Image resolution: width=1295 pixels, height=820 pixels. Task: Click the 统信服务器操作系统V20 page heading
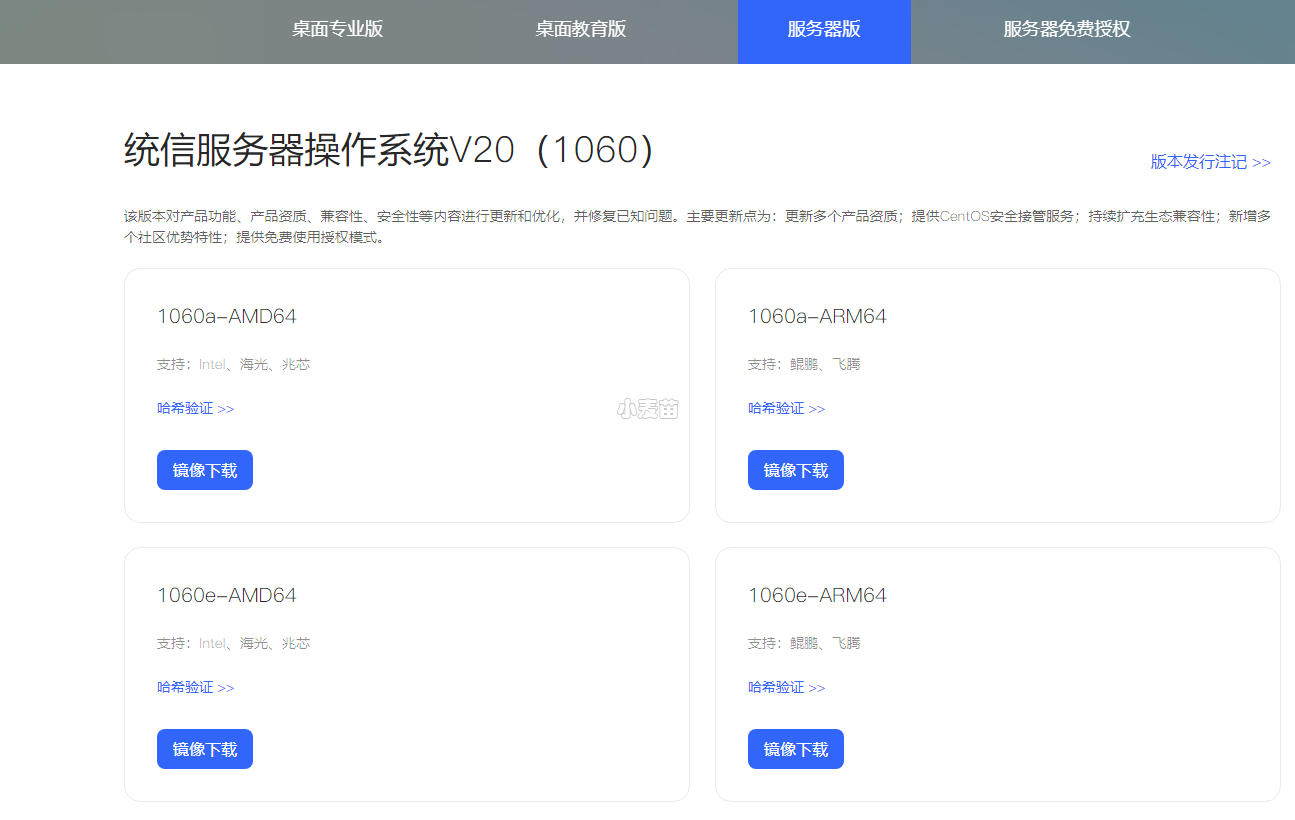(x=389, y=150)
